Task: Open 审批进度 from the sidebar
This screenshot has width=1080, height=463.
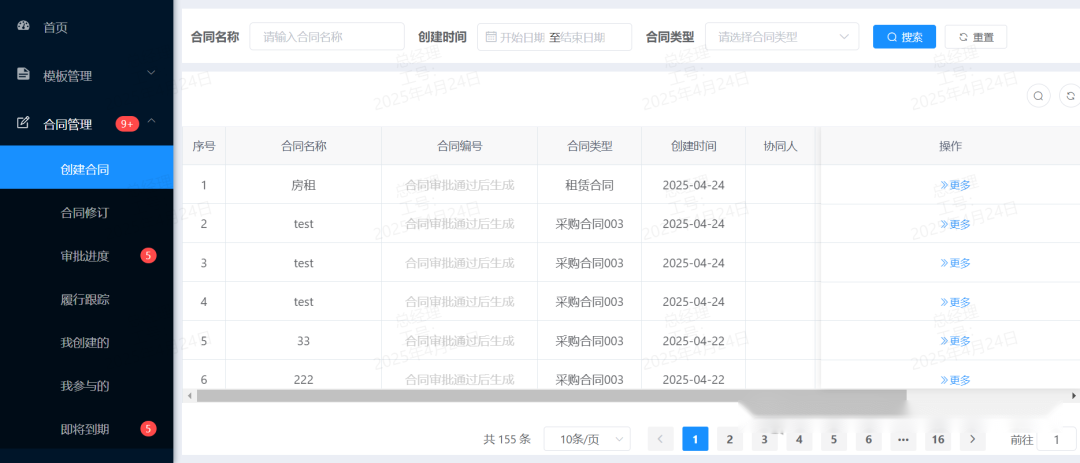Action: click(85, 256)
